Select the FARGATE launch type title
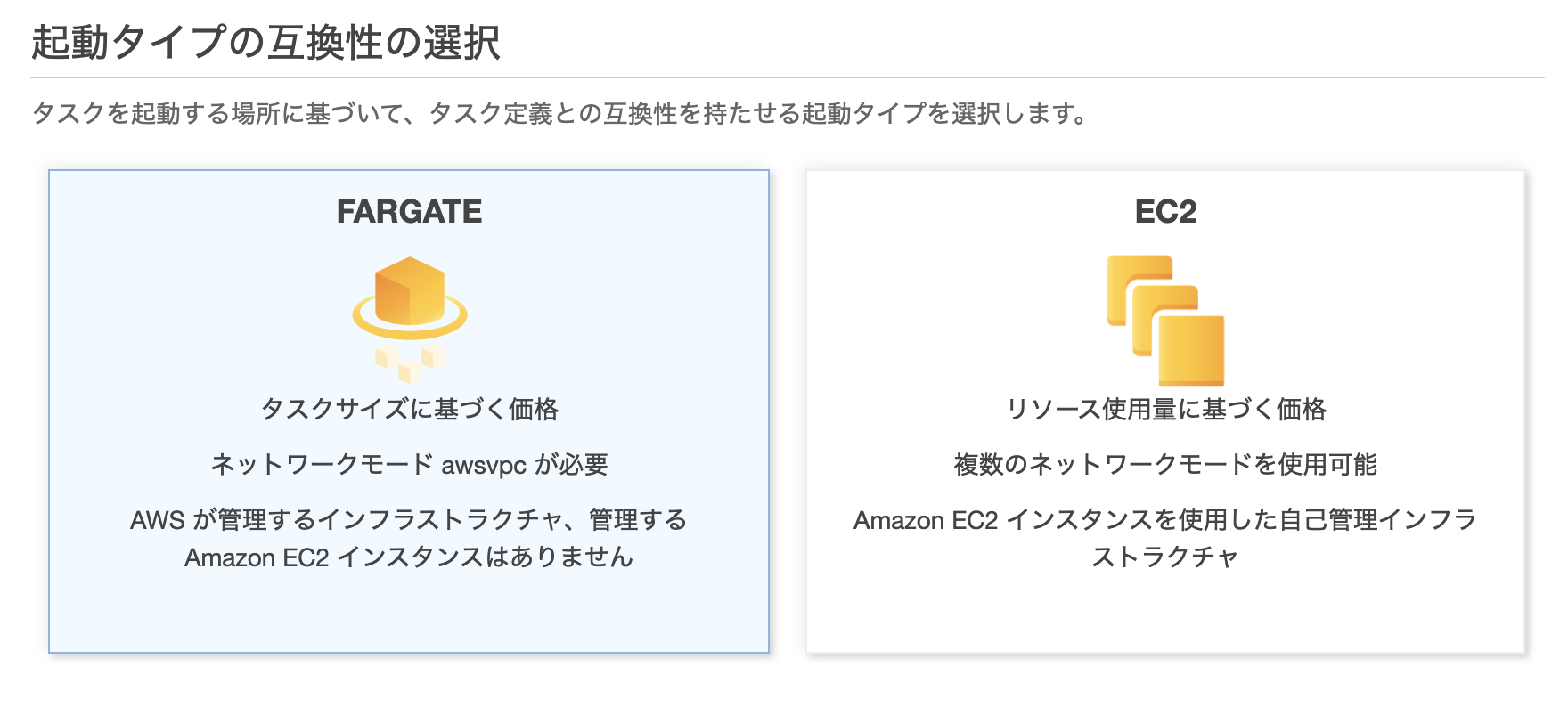Image resolution: width=1568 pixels, height=716 pixels. [409, 212]
